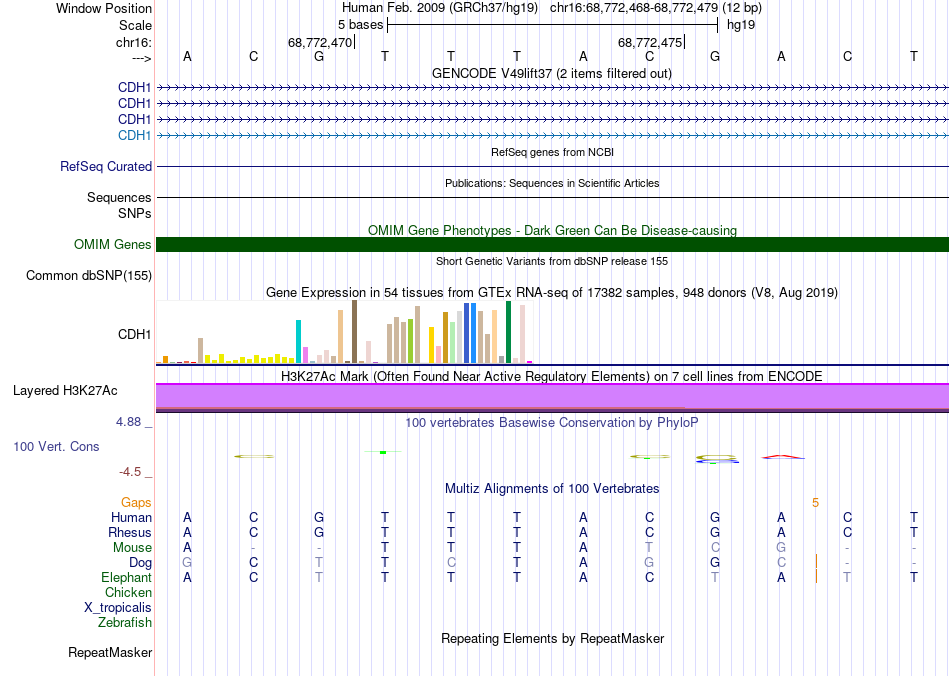
Task: Click the orange Gaps label
Action: [136, 502]
